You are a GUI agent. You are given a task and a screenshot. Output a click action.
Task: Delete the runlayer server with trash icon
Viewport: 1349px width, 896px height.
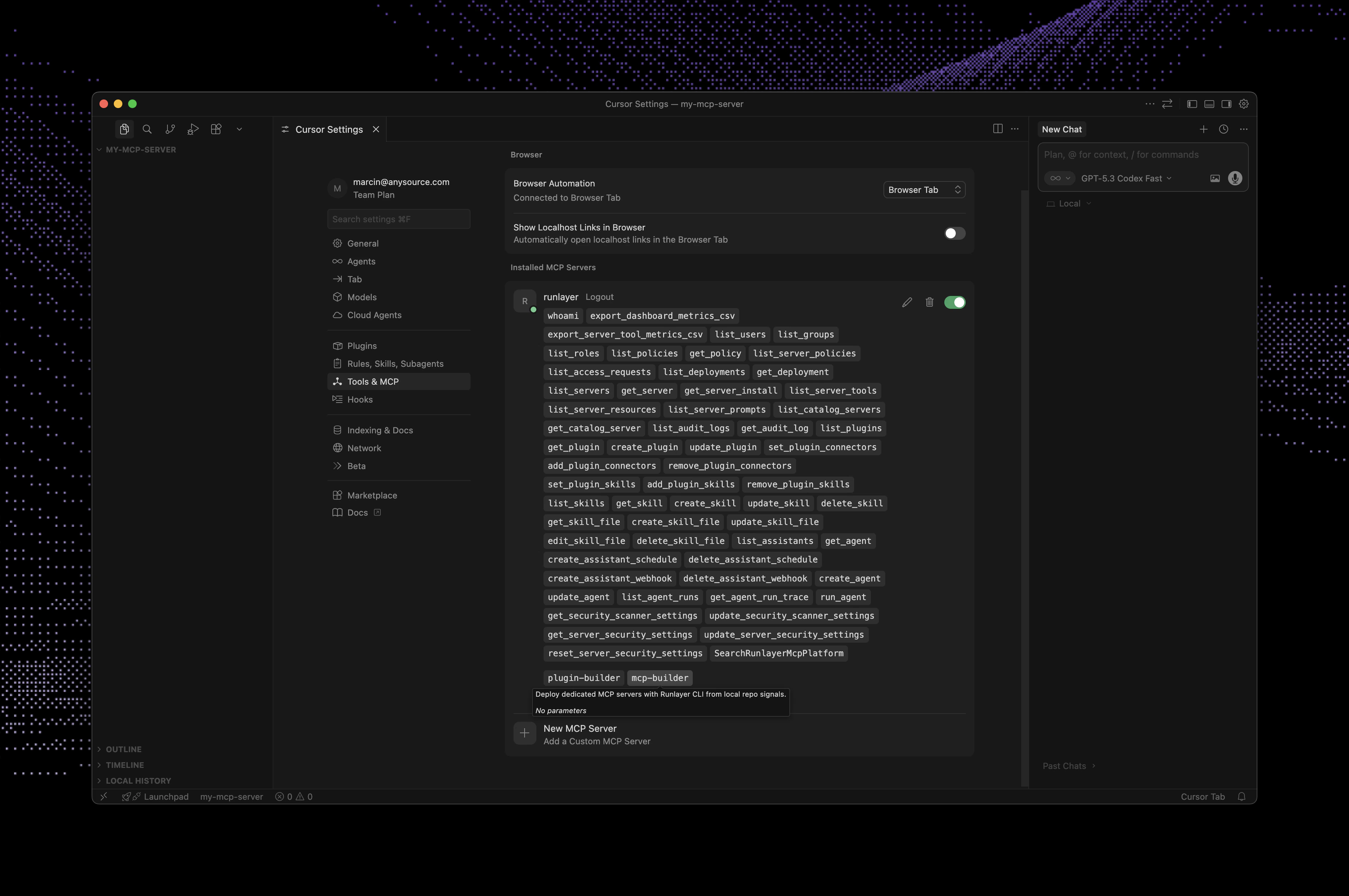(930, 302)
